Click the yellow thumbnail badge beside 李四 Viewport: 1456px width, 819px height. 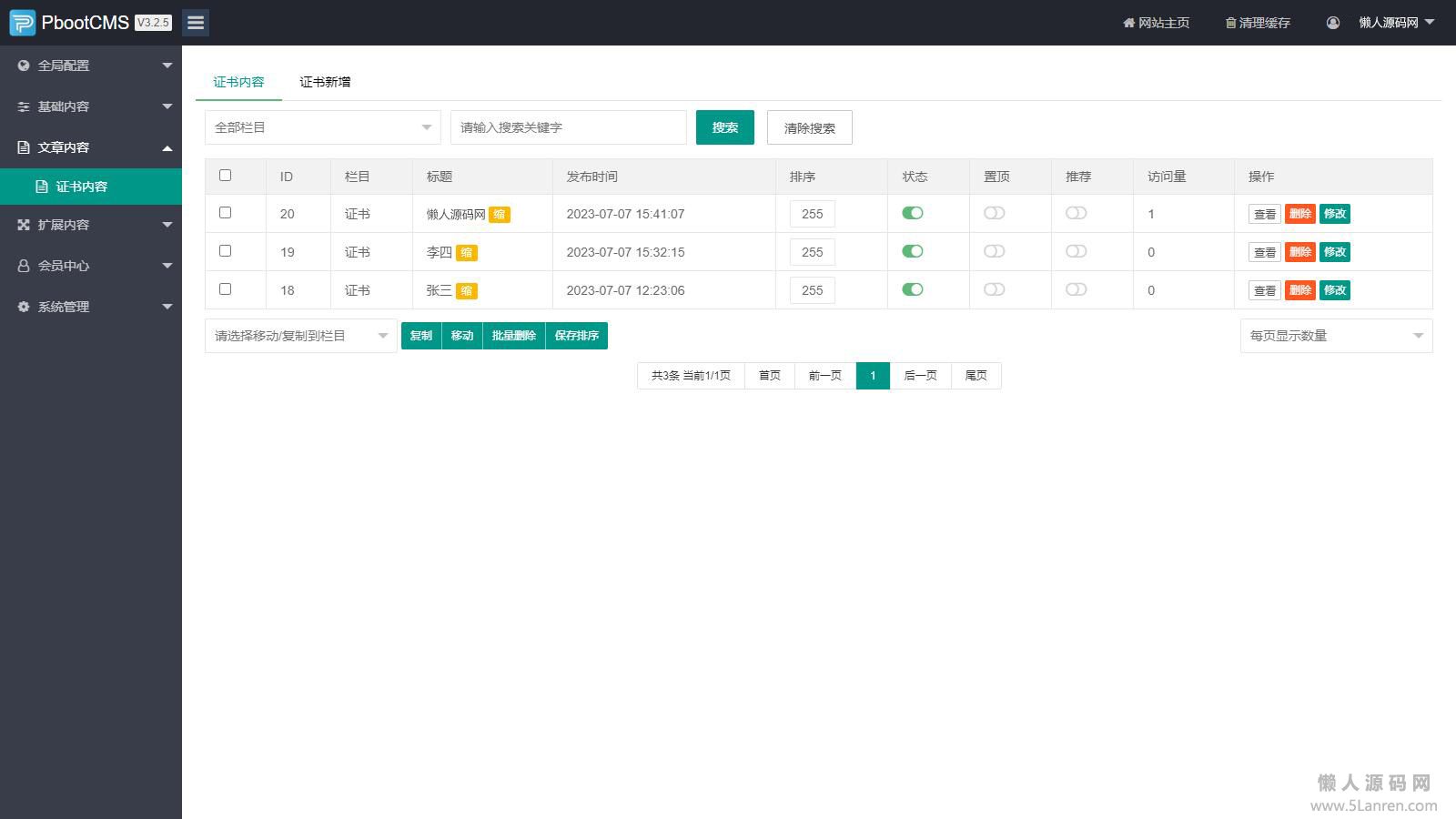point(466,253)
